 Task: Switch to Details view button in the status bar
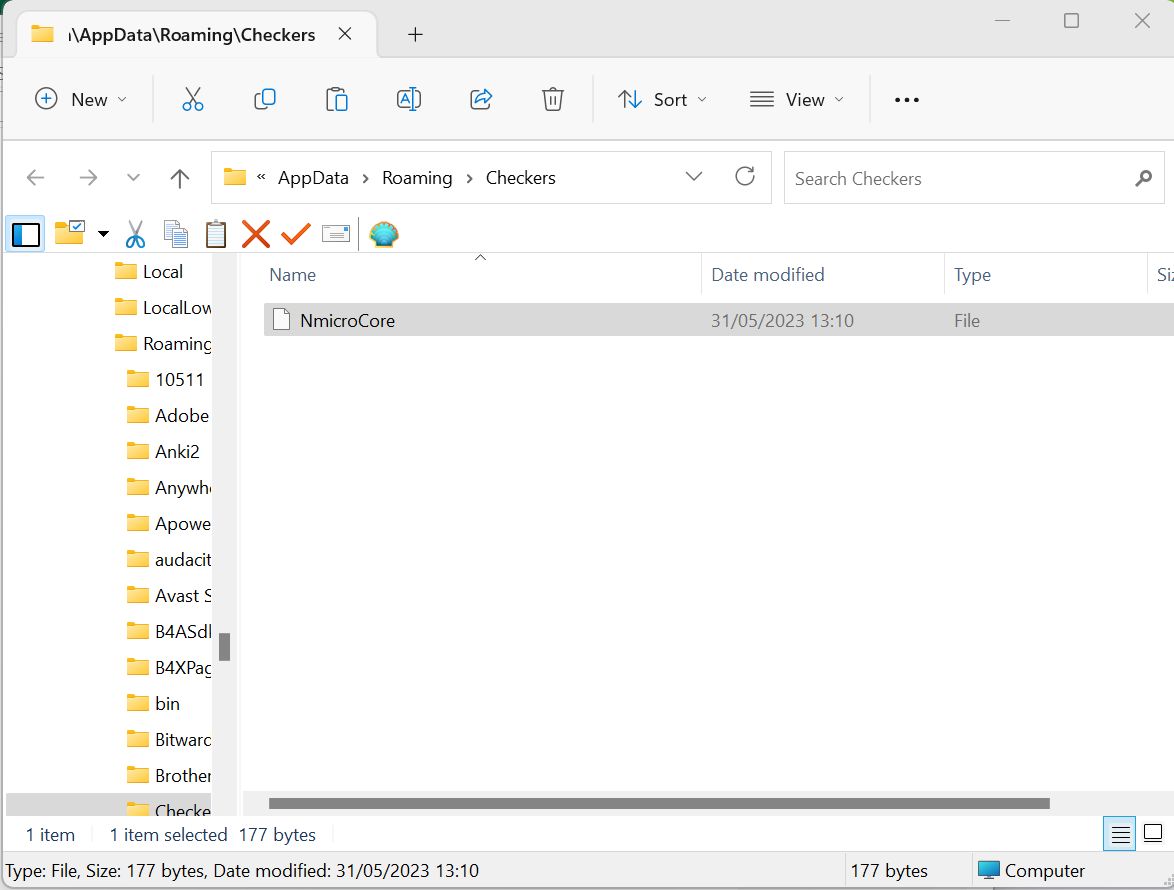(x=1120, y=834)
